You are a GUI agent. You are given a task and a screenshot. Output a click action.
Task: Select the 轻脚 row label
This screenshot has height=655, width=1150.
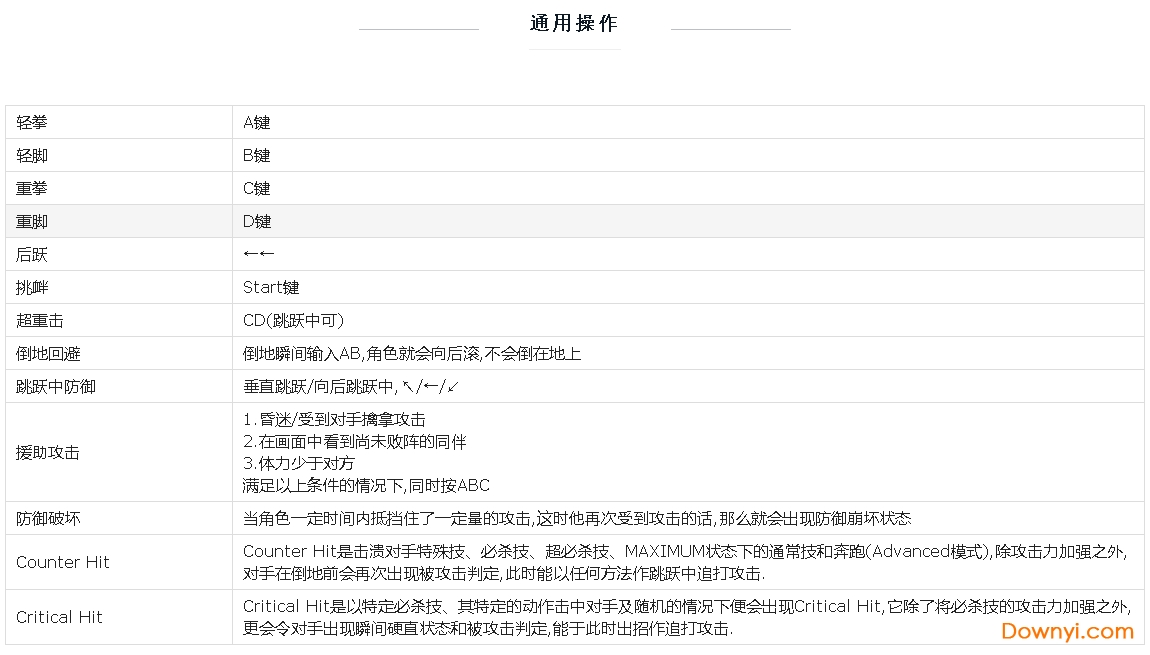[32, 156]
